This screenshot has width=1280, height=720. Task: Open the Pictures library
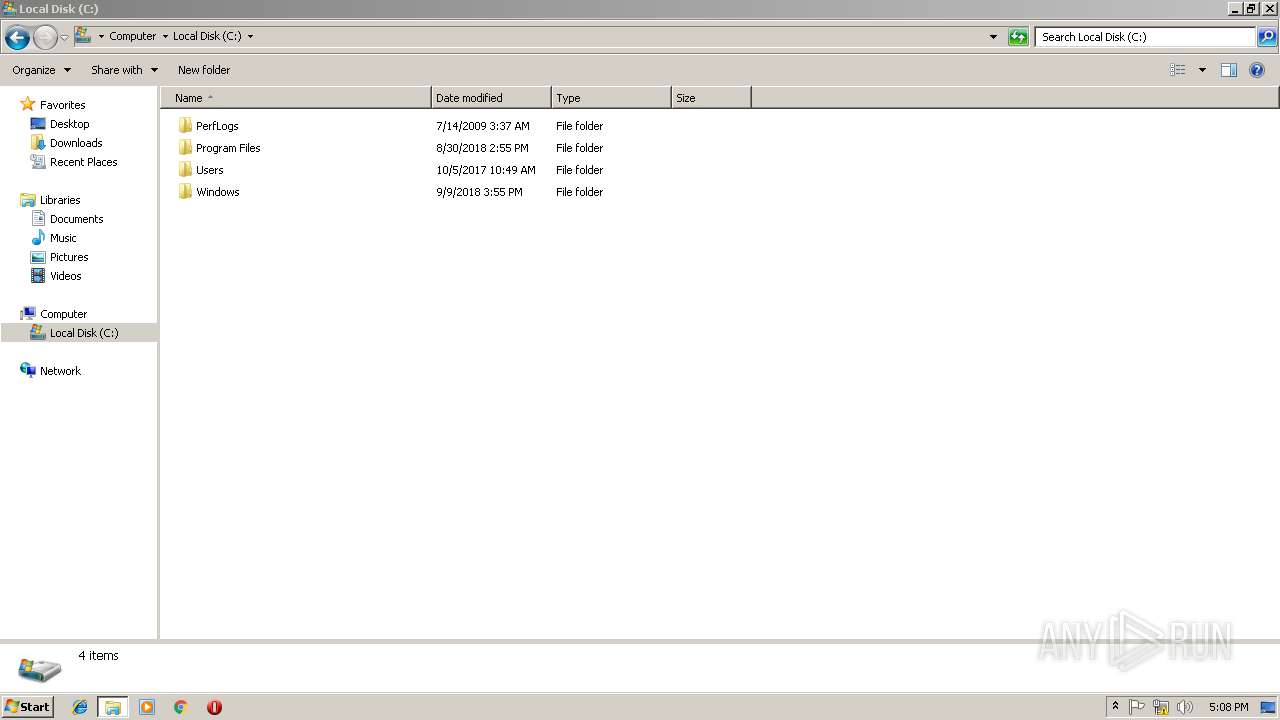click(x=69, y=257)
